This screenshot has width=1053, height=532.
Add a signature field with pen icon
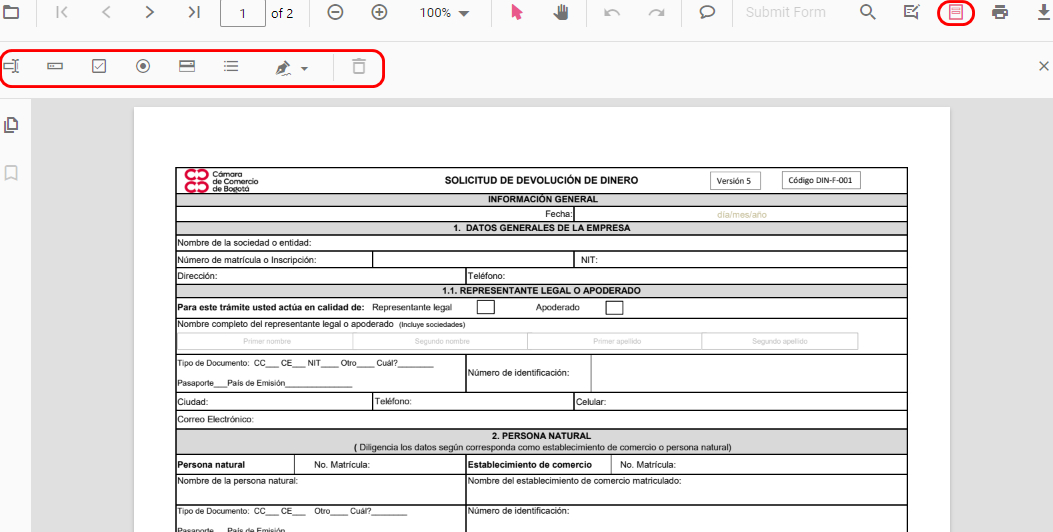pos(283,67)
